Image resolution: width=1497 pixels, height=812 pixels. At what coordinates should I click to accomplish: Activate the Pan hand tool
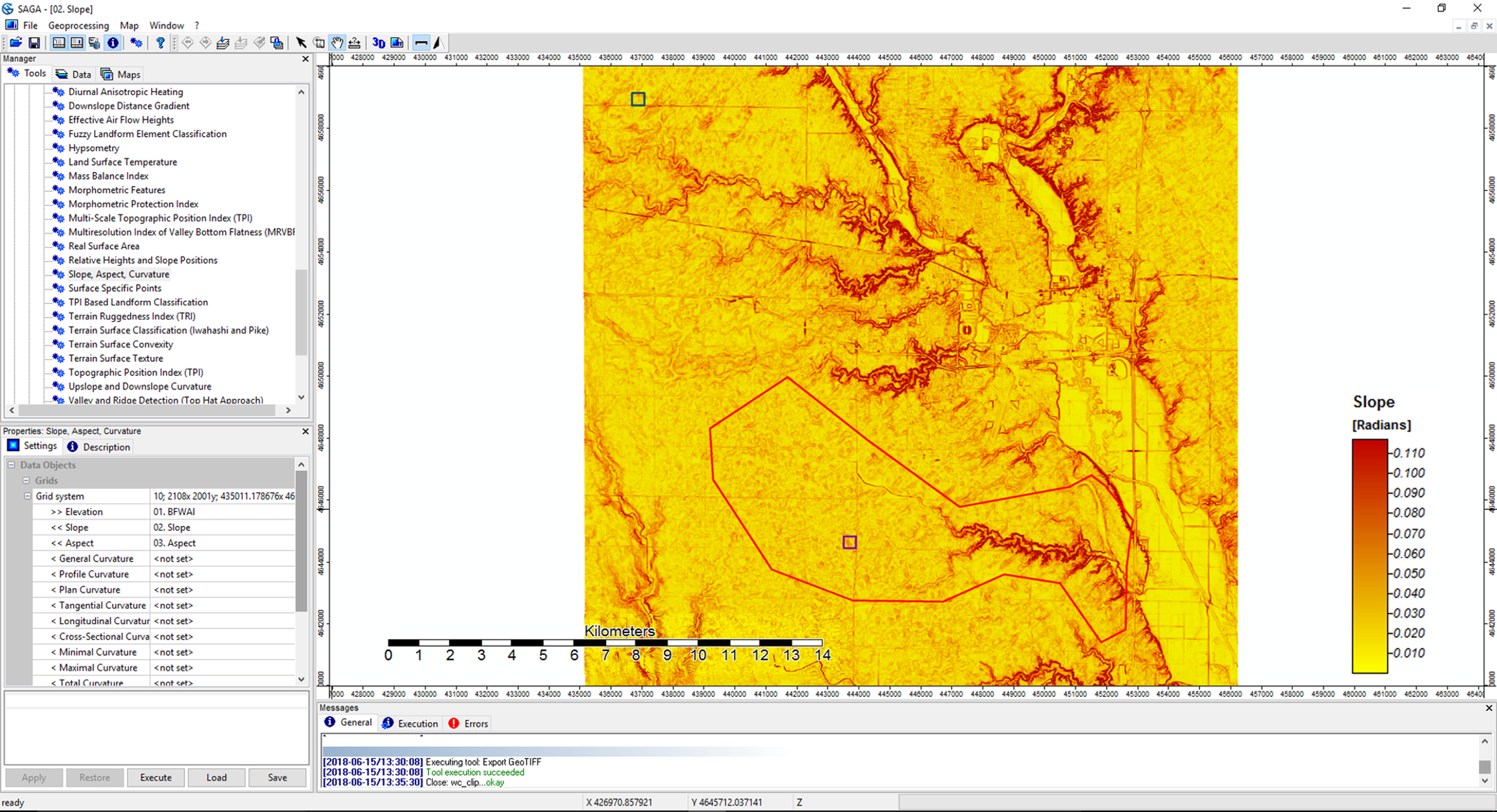coord(337,43)
